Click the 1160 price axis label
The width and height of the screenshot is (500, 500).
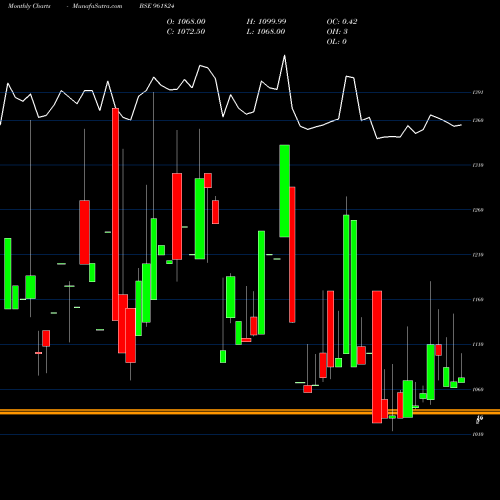[478, 300]
